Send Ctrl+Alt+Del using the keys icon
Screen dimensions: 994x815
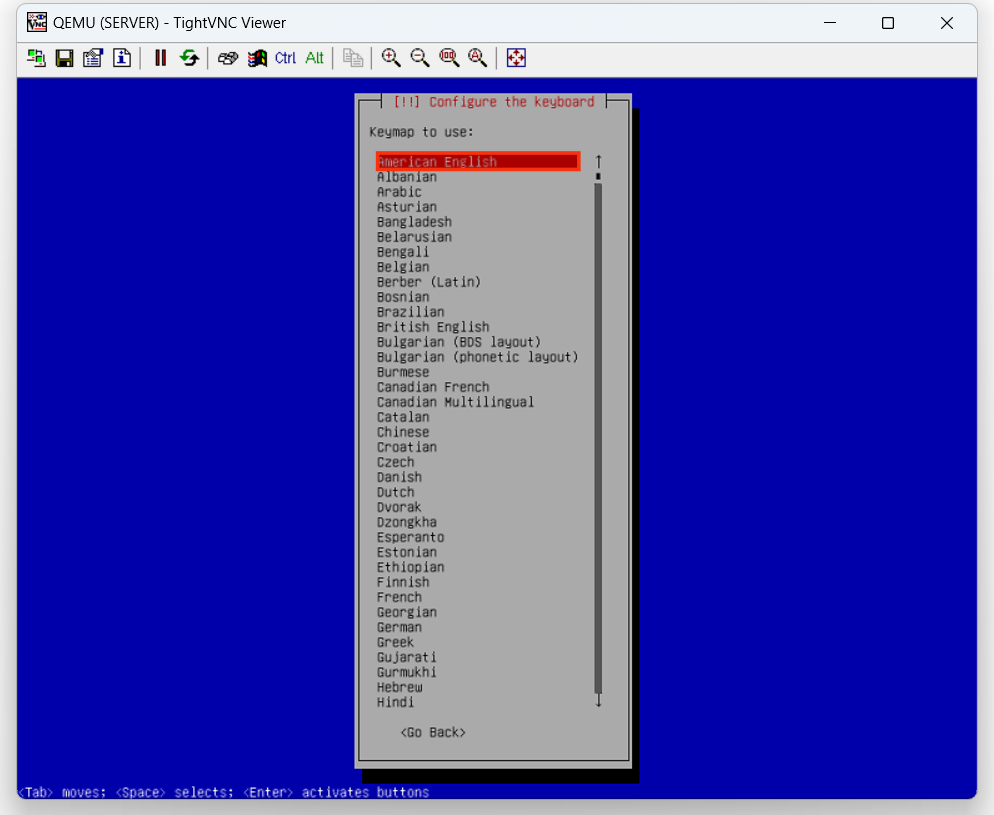pyautogui.click(x=228, y=58)
